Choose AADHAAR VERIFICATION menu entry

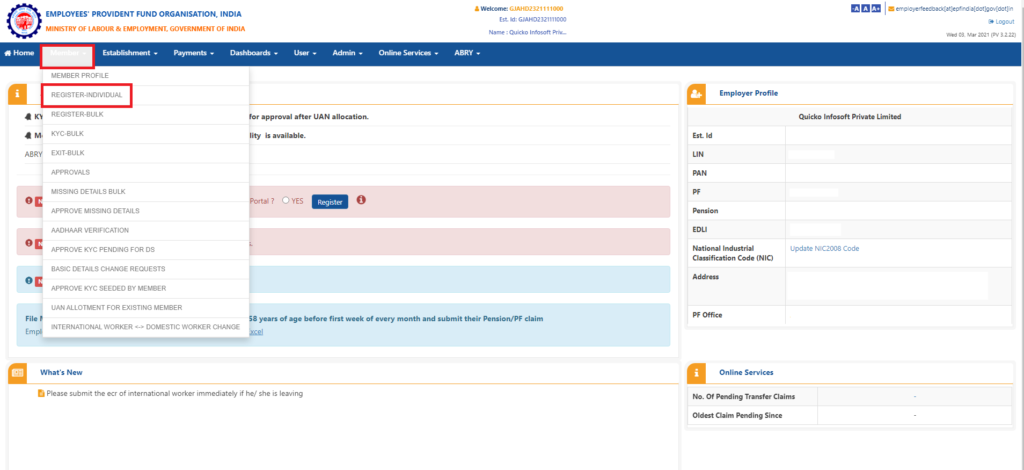[x=146, y=230]
